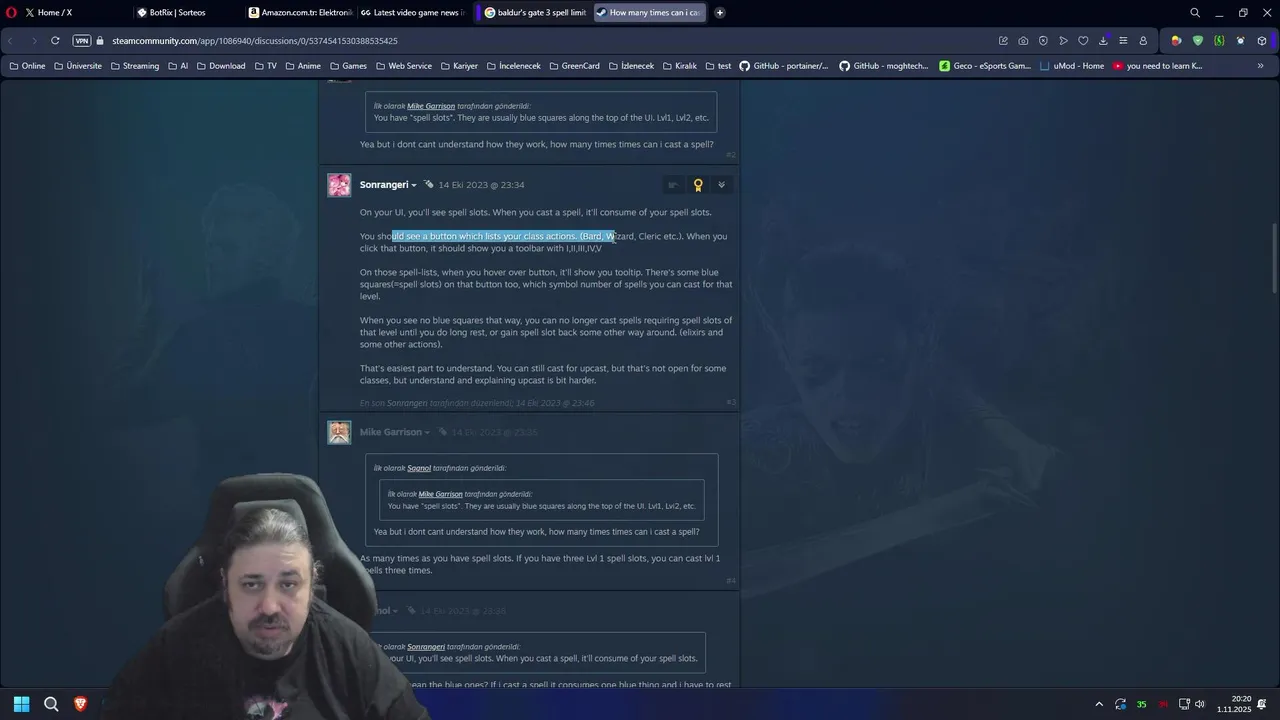Open a new browser tab with plus
This screenshot has height=720, width=1280.
[720, 13]
